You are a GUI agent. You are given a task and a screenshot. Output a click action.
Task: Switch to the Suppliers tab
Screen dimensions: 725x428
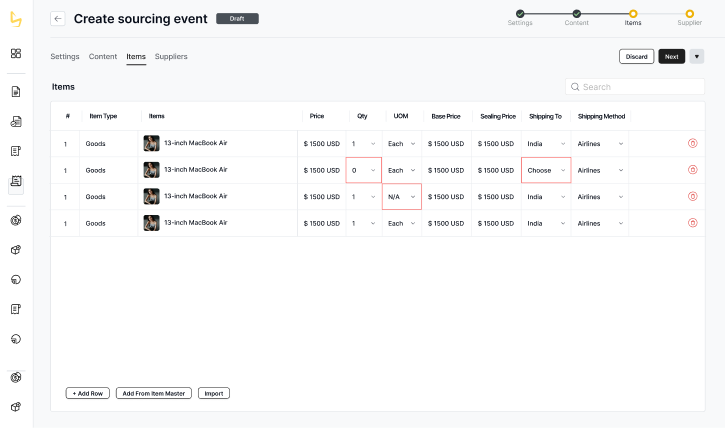tap(171, 56)
